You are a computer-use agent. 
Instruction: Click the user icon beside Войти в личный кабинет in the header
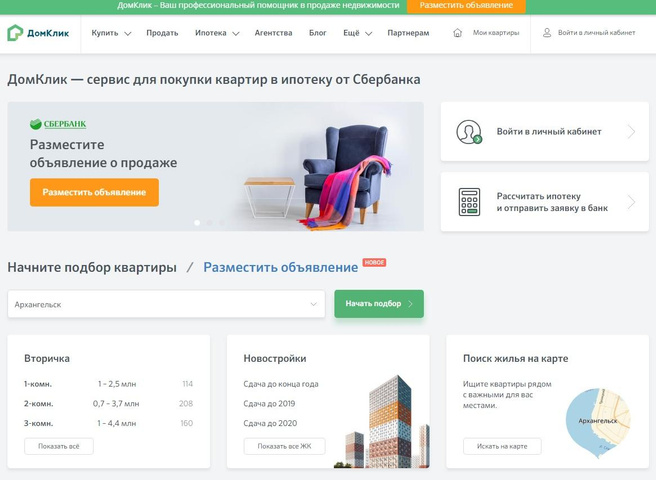coord(547,33)
